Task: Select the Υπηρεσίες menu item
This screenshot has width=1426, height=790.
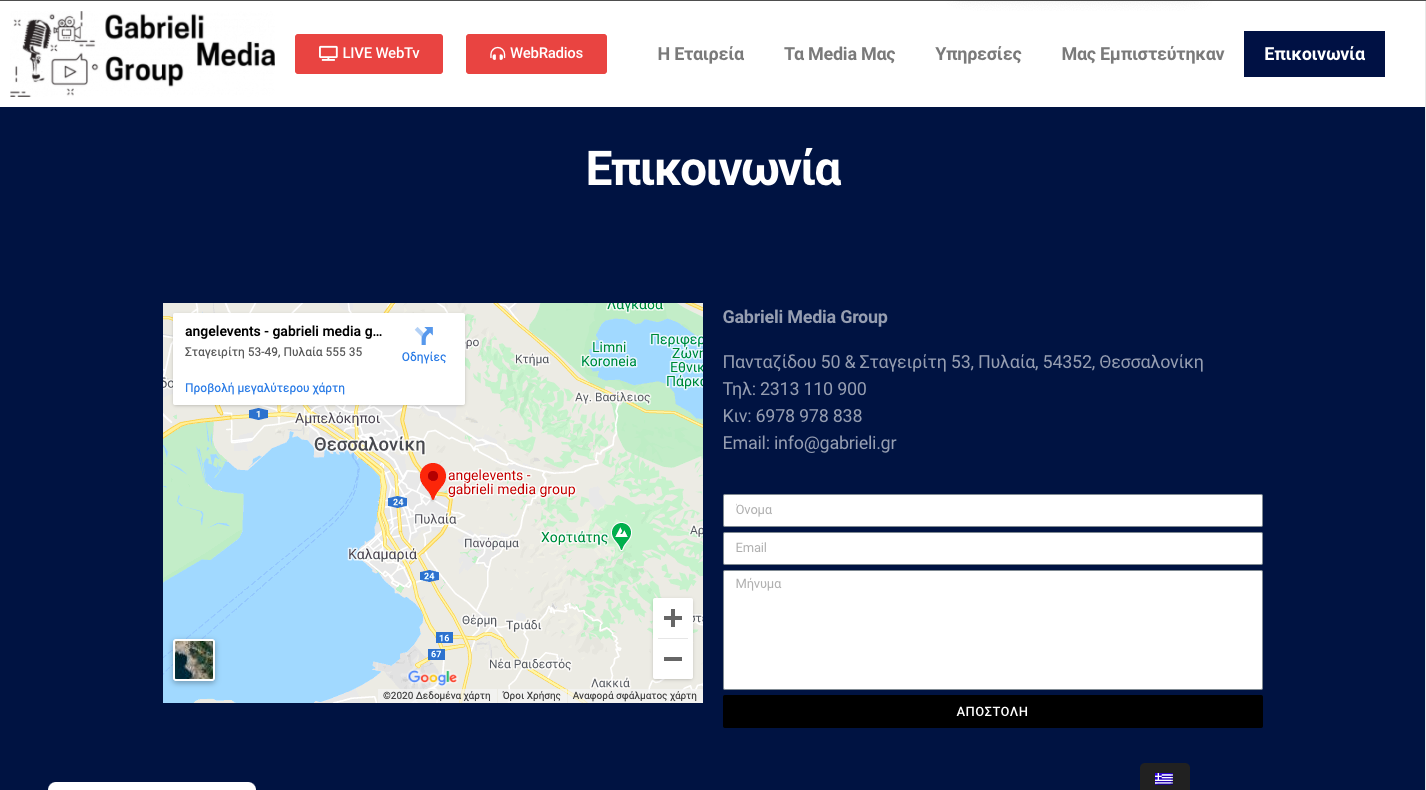Action: point(977,54)
